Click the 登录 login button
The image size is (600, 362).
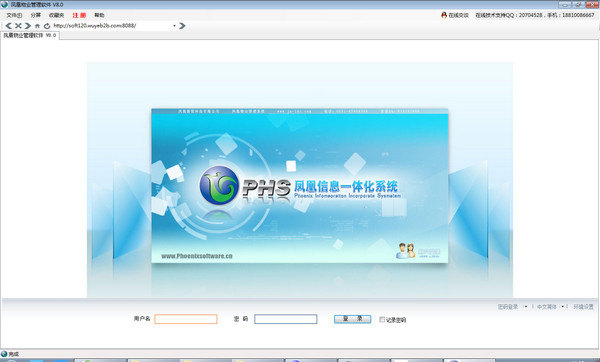point(352,319)
